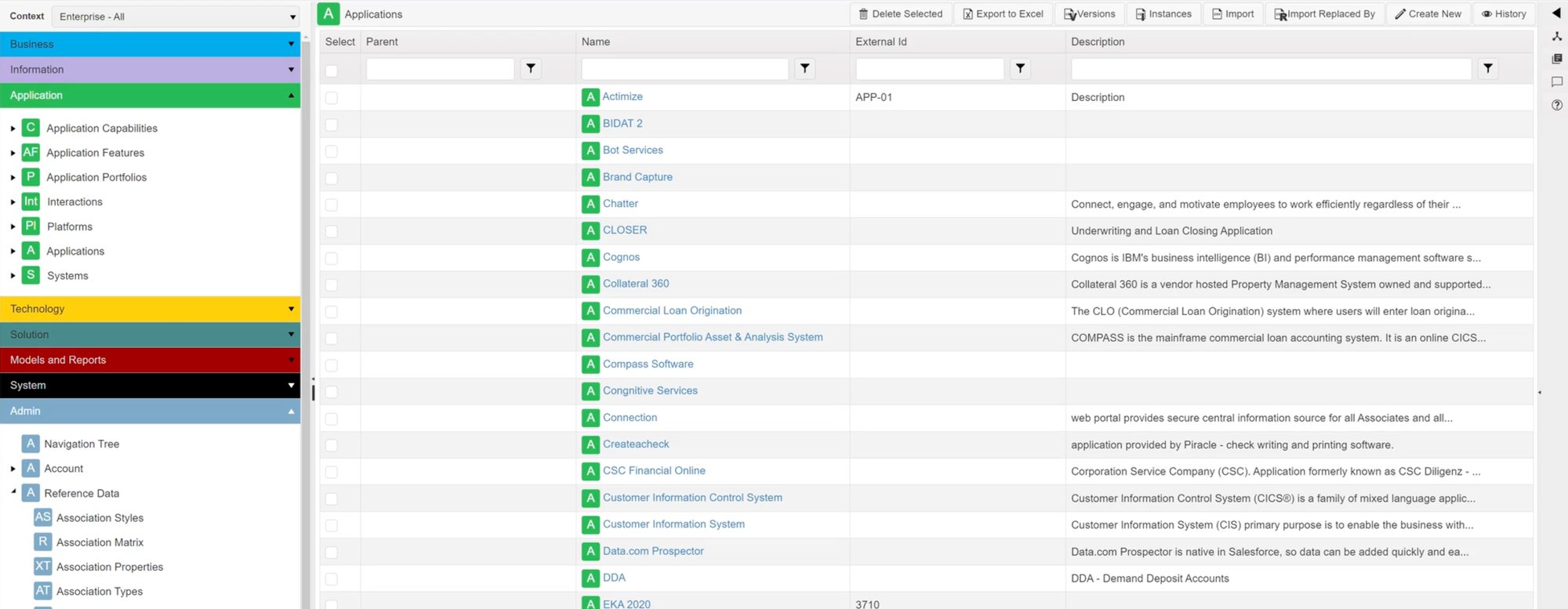Image resolution: width=1568 pixels, height=609 pixels.
Task: Click the filter icon for Name column
Action: click(x=805, y=69)
